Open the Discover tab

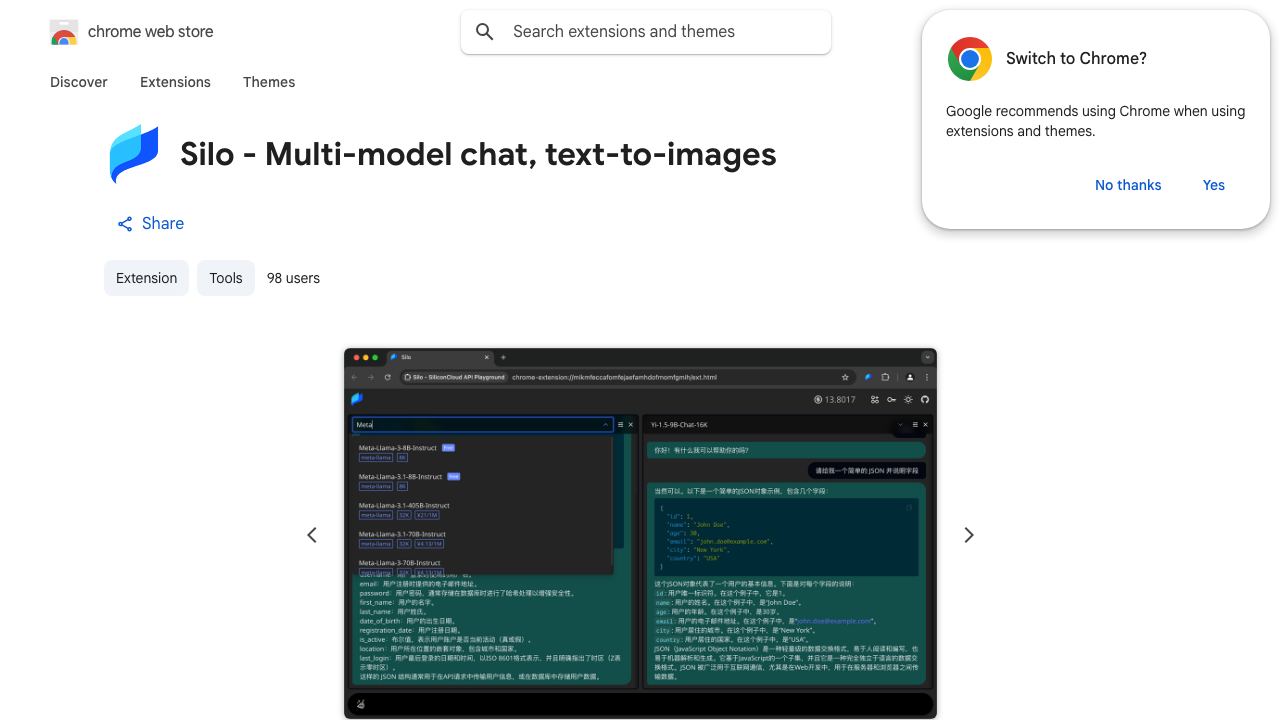(x=79, y=82)
